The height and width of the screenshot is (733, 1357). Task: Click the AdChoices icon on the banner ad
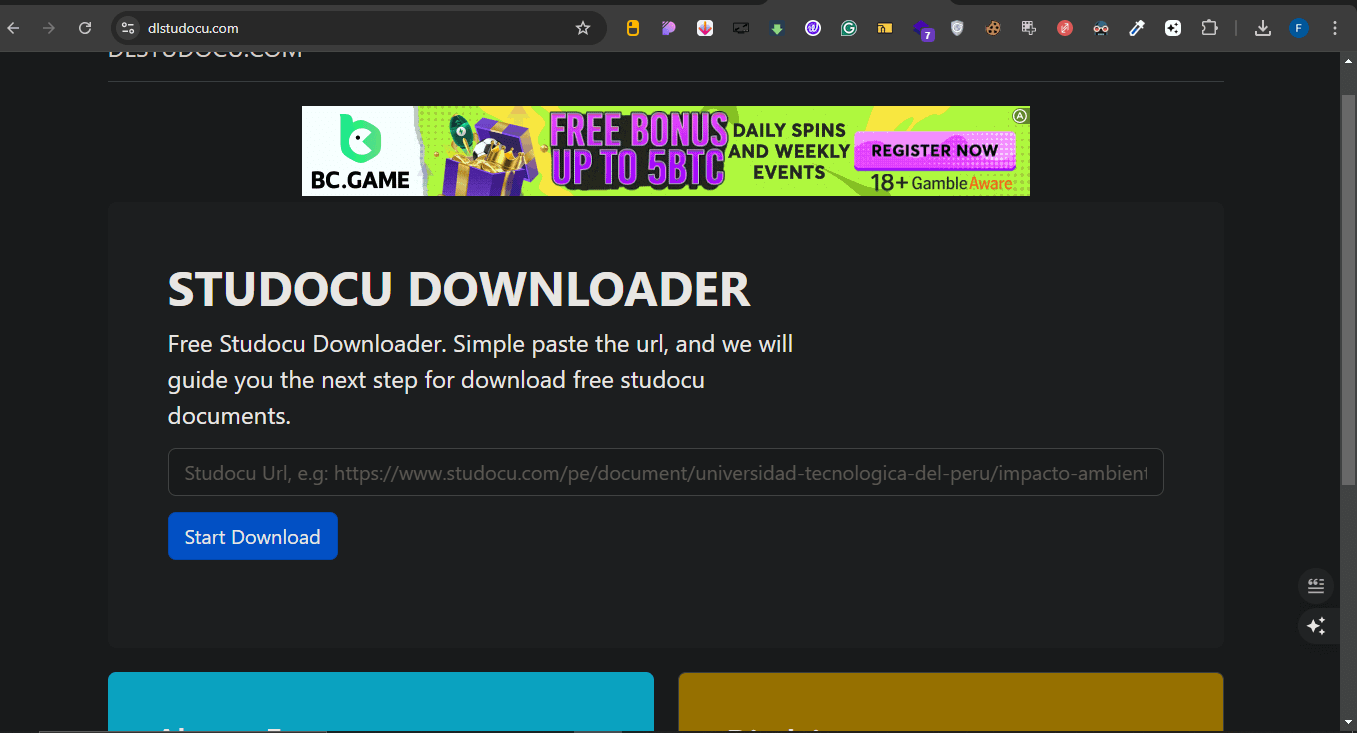(1019, 116)
